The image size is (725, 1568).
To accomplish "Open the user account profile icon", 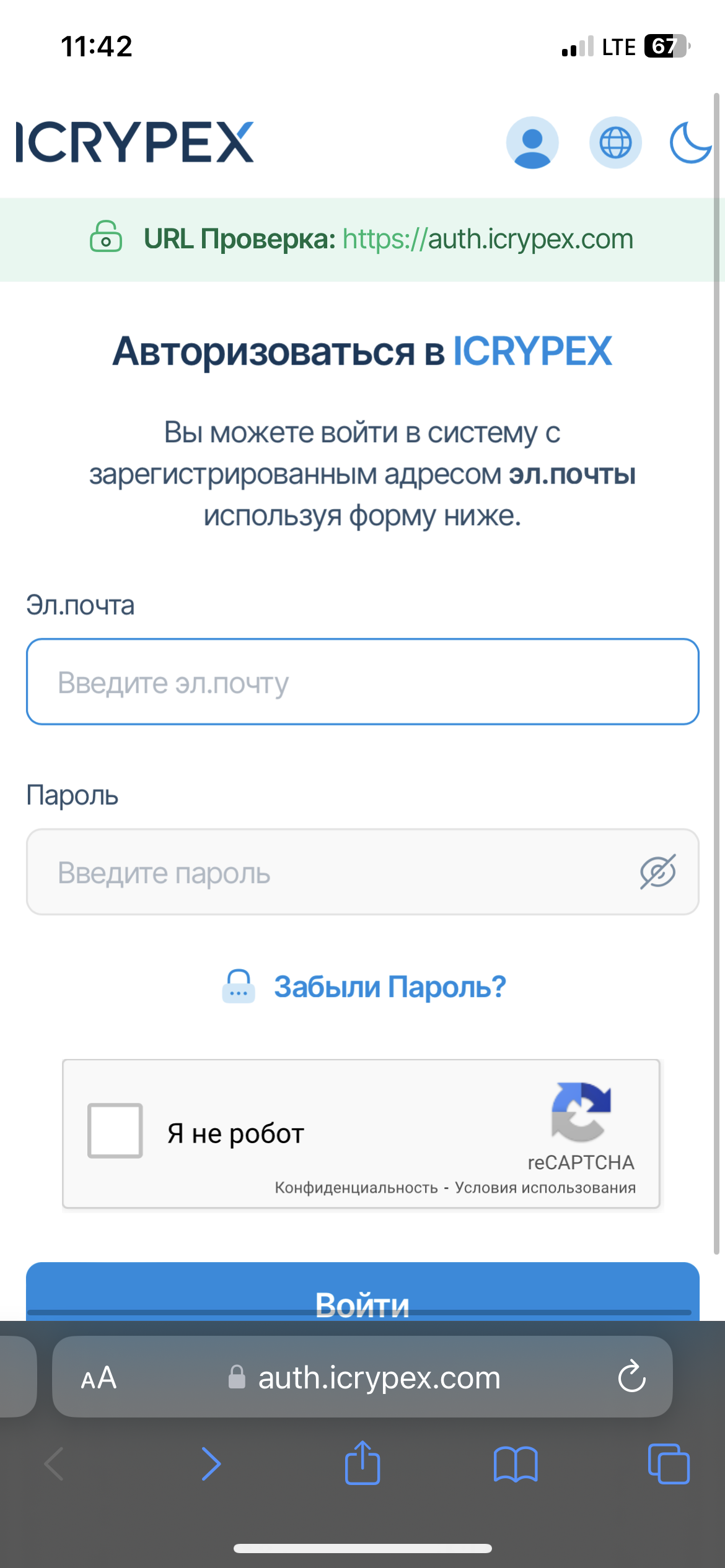I will click(532, 142).
